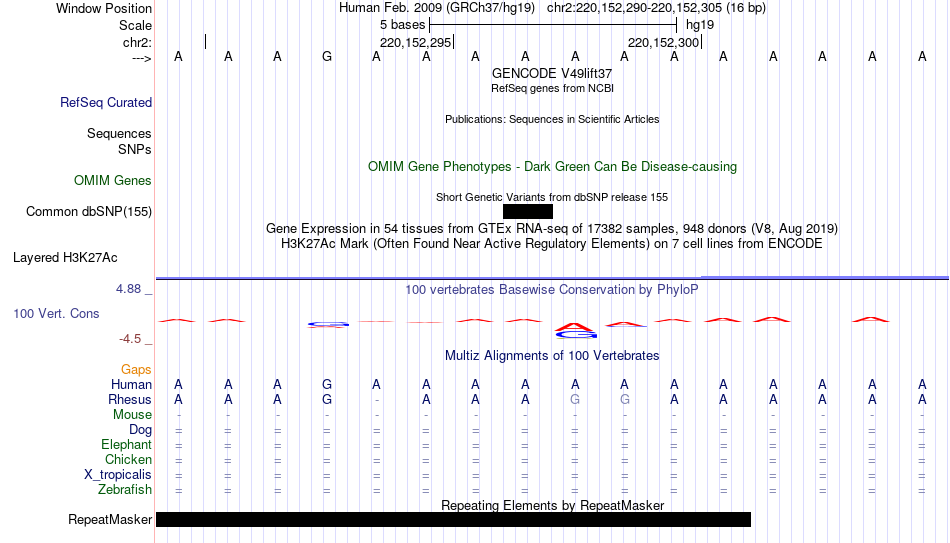The width and height of the screenshot is (950, 543).
Task: Click the first grey G in the Rhesus row
Action: tap(575, 399)
